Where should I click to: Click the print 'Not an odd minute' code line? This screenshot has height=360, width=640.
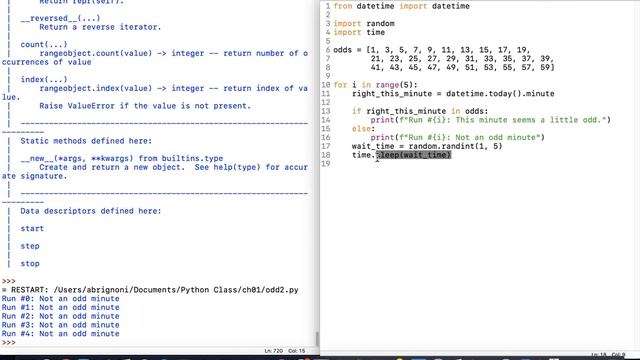(458, 138)
